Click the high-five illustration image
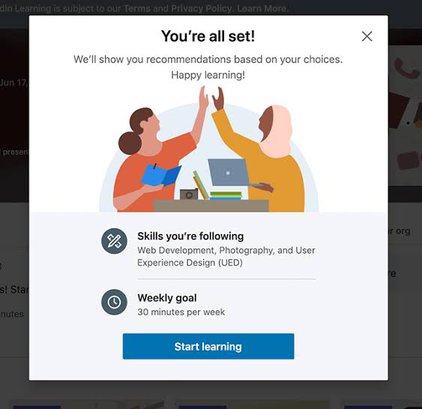 [209, 149]
